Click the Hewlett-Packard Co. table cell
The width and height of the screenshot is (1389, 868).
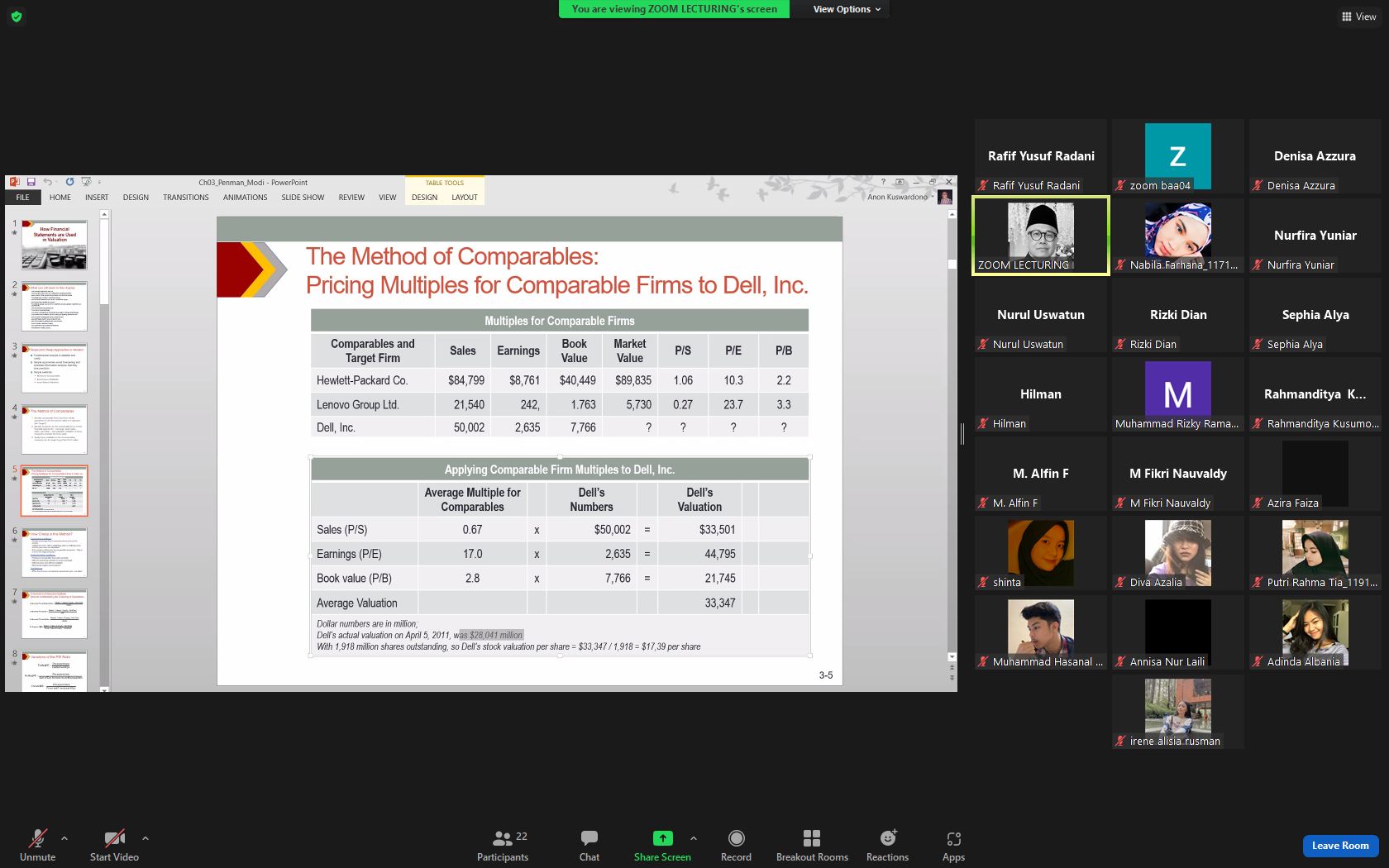pos(373,380)
